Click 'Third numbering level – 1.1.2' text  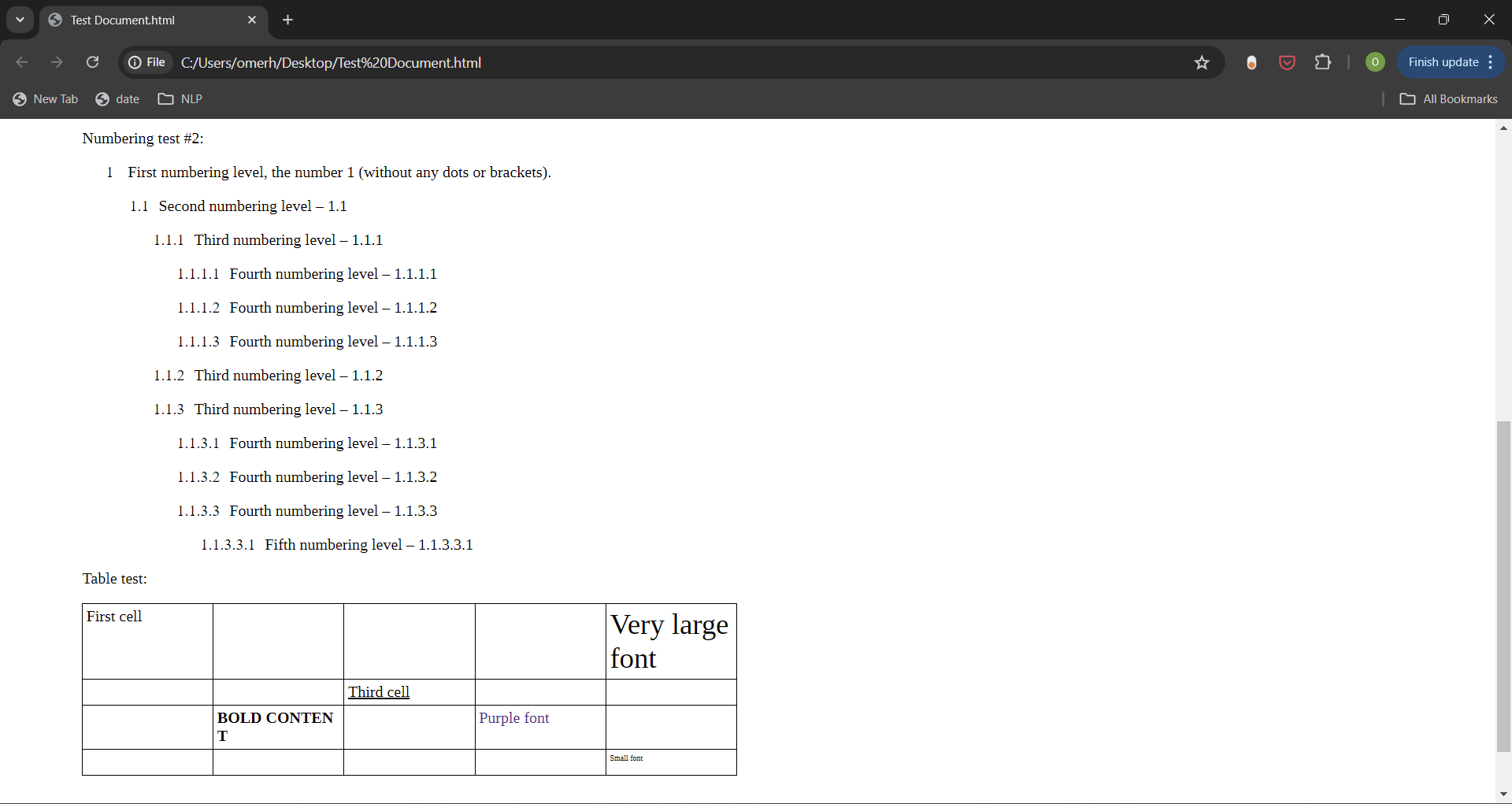[288, 376]
